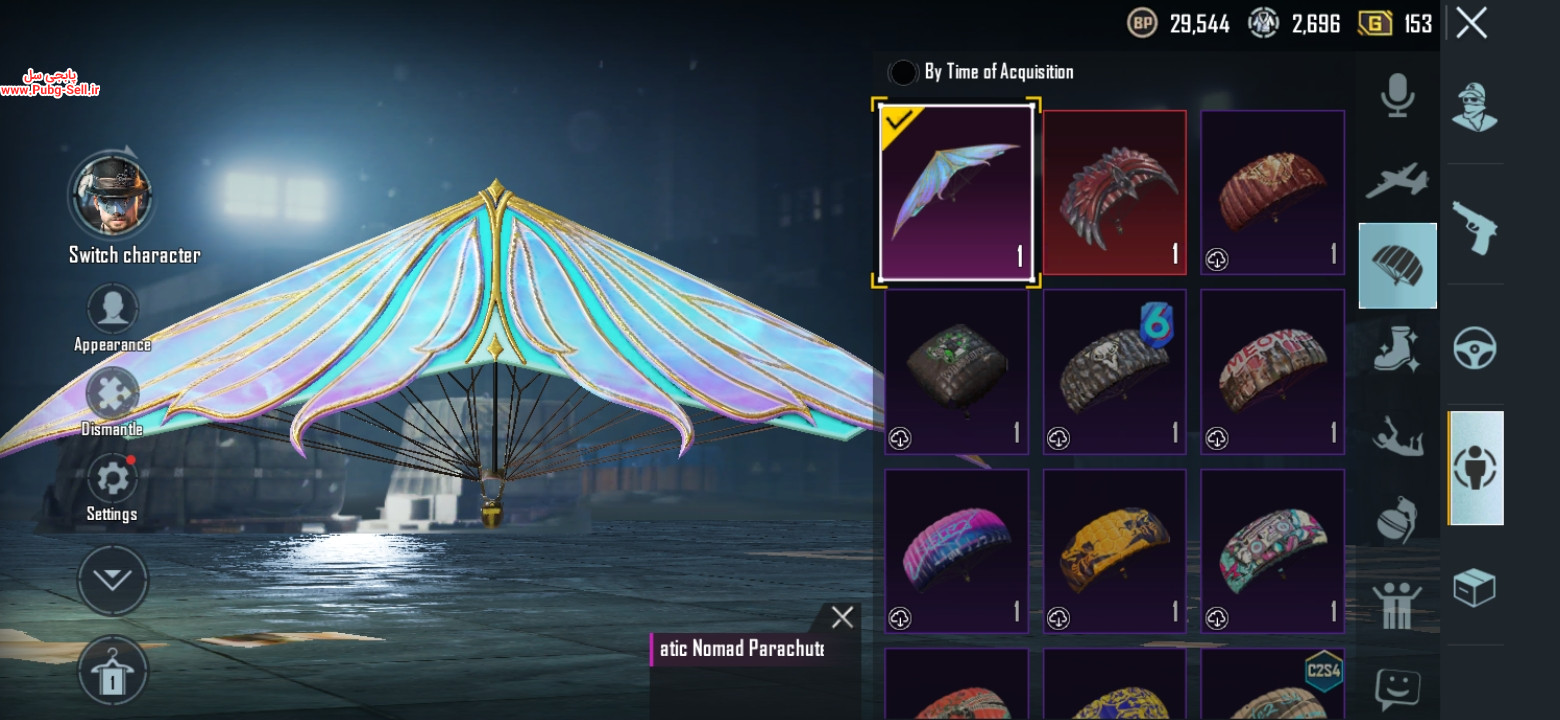Open the wardrobe hanger preset button
Image resolution: width=1560 pixels, height=720 pixels.
point(112,671)
